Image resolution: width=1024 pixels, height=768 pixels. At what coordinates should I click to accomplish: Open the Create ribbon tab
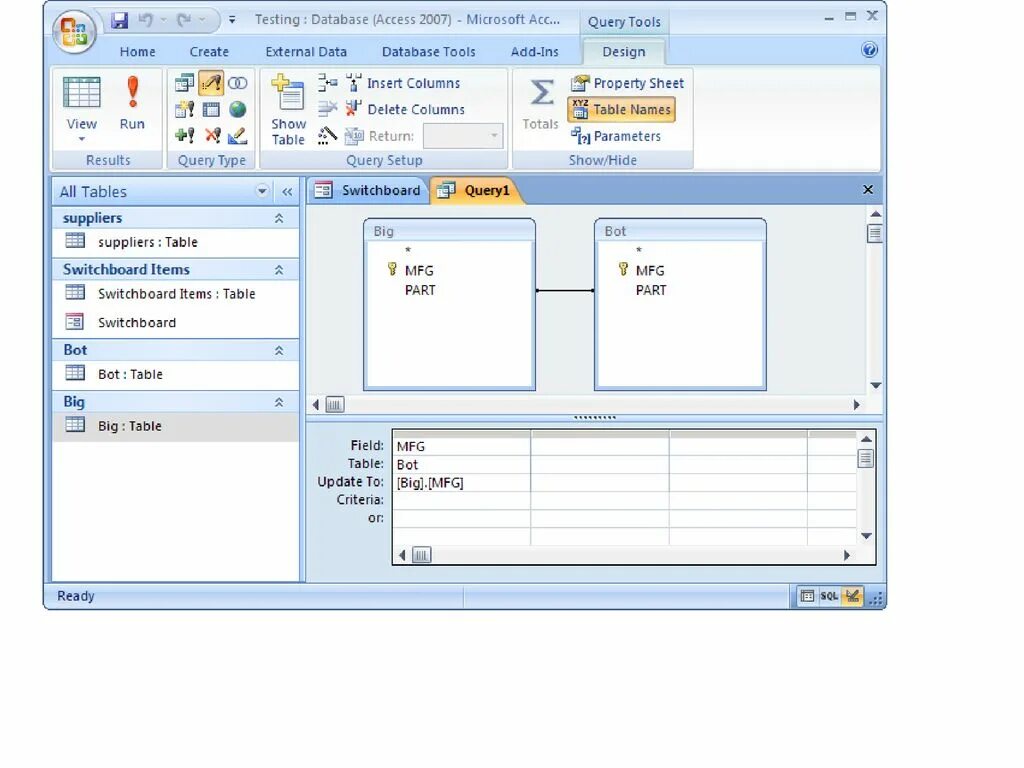(x=209, y=51)
